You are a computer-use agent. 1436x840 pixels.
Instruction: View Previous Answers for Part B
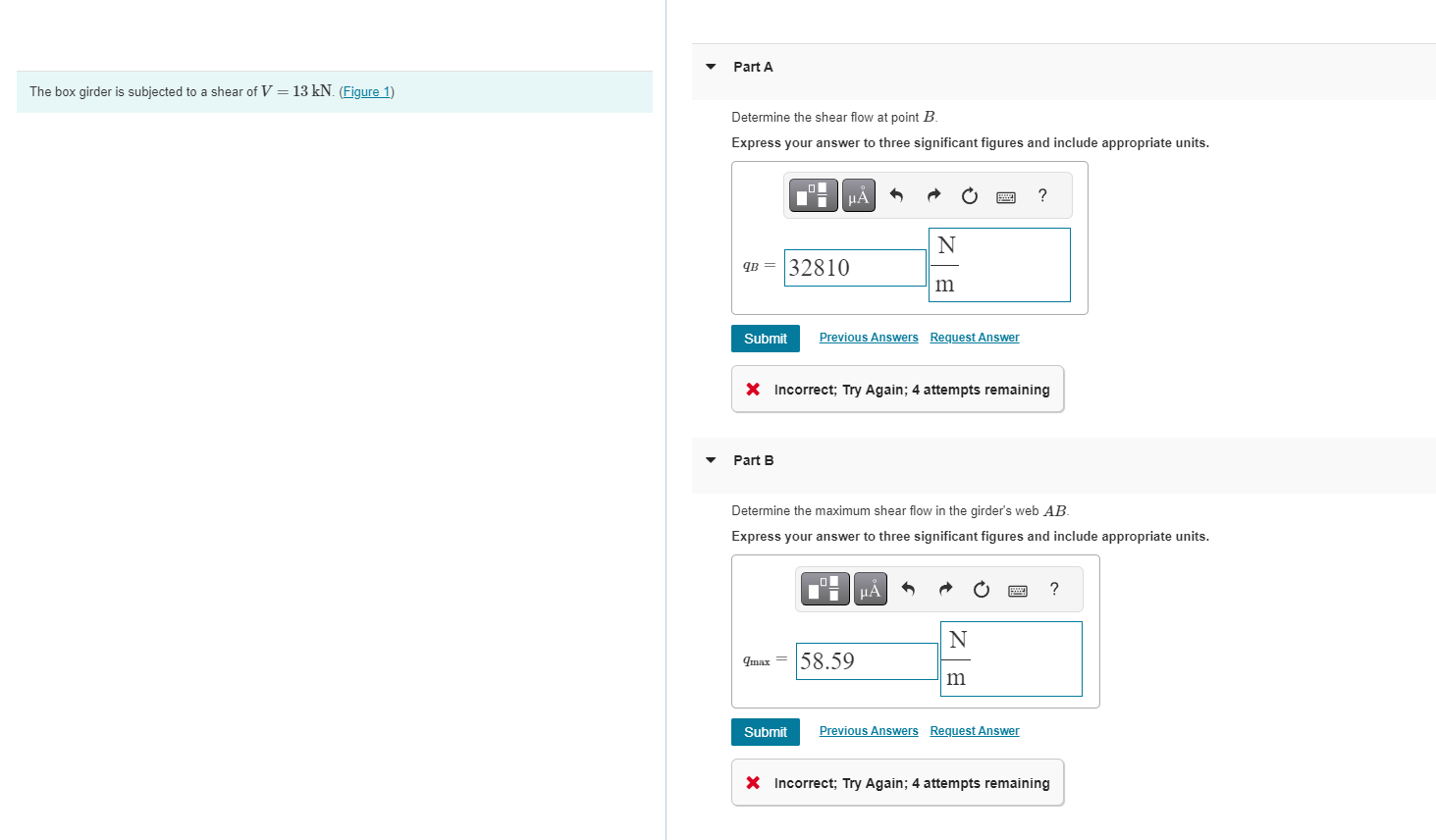(869, 731)
